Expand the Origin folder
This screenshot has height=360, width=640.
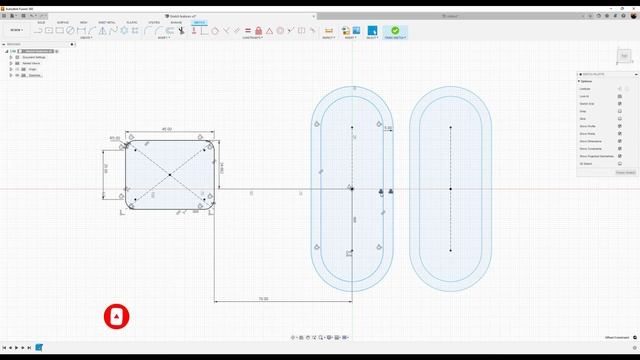point(11,69)
